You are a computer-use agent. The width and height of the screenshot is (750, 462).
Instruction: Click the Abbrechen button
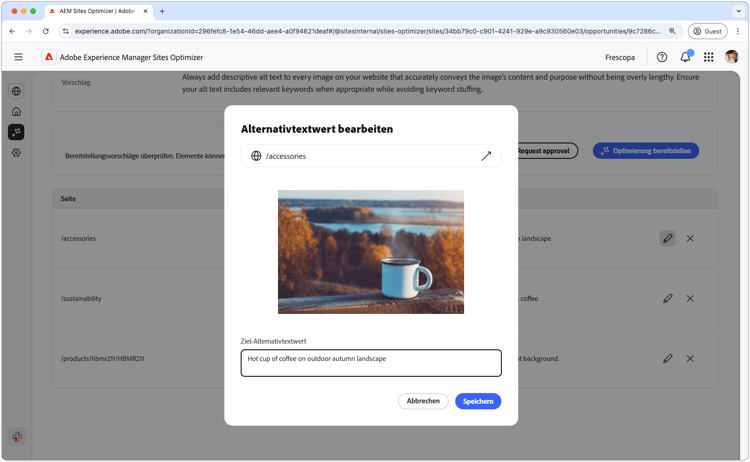point(423,401)
